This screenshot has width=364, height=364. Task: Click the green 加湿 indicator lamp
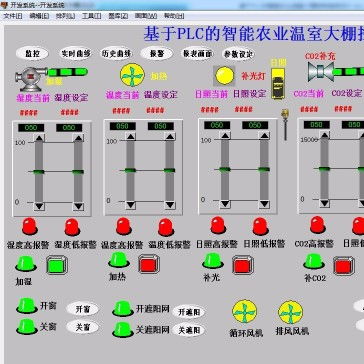(26, 264)
